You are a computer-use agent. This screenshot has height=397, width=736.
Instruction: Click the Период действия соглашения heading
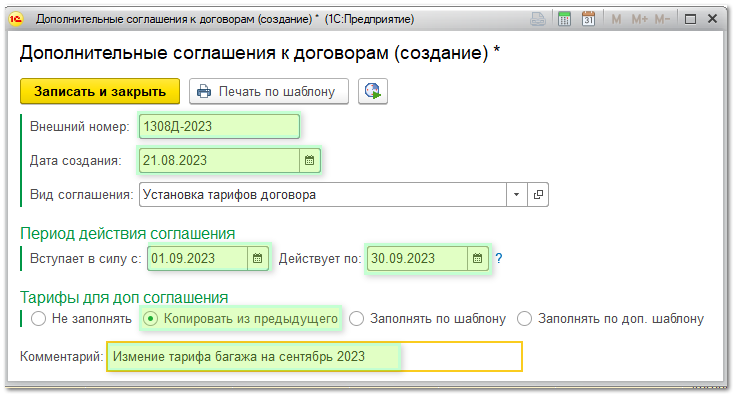(x=128, y=233)
